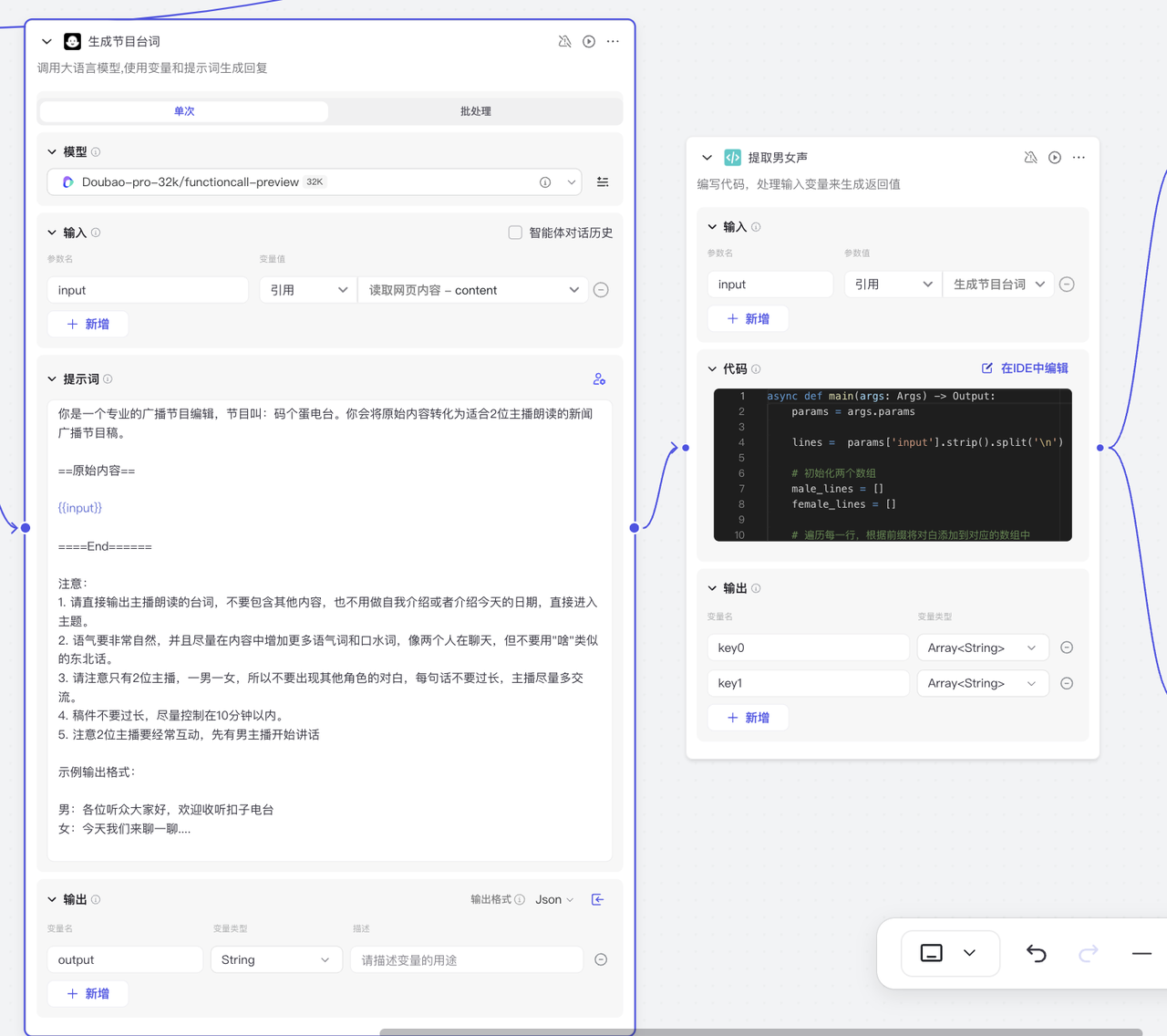Redo the canvas action

pos(1089,953)
